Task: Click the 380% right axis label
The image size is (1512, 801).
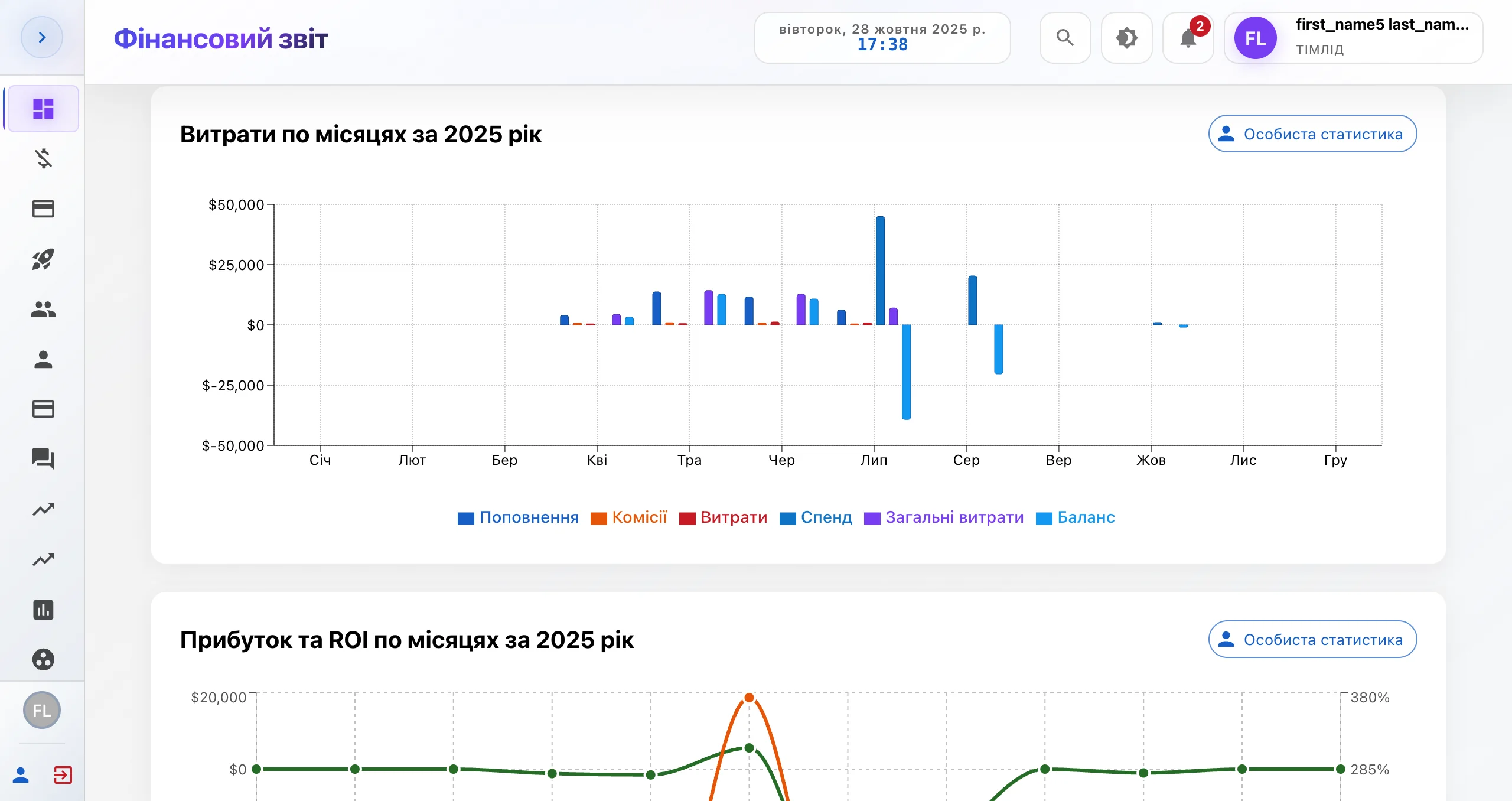Action: click(x=1370, y=698)
